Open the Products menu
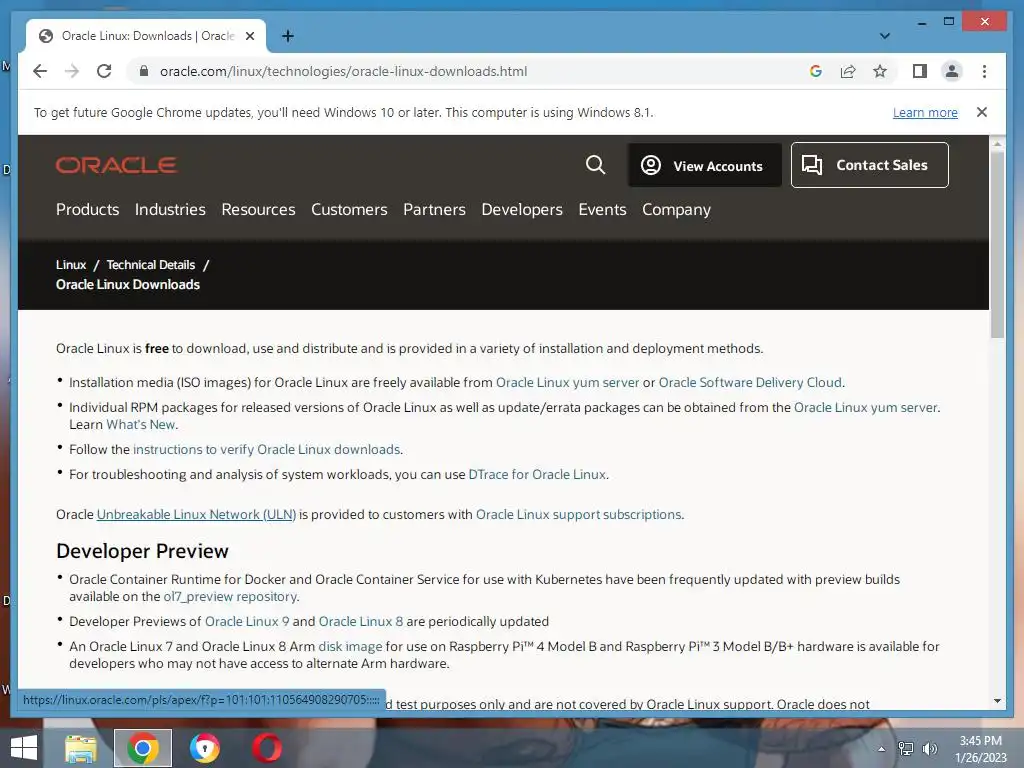This screenshot has height=768, width=1024. (88, 210)
